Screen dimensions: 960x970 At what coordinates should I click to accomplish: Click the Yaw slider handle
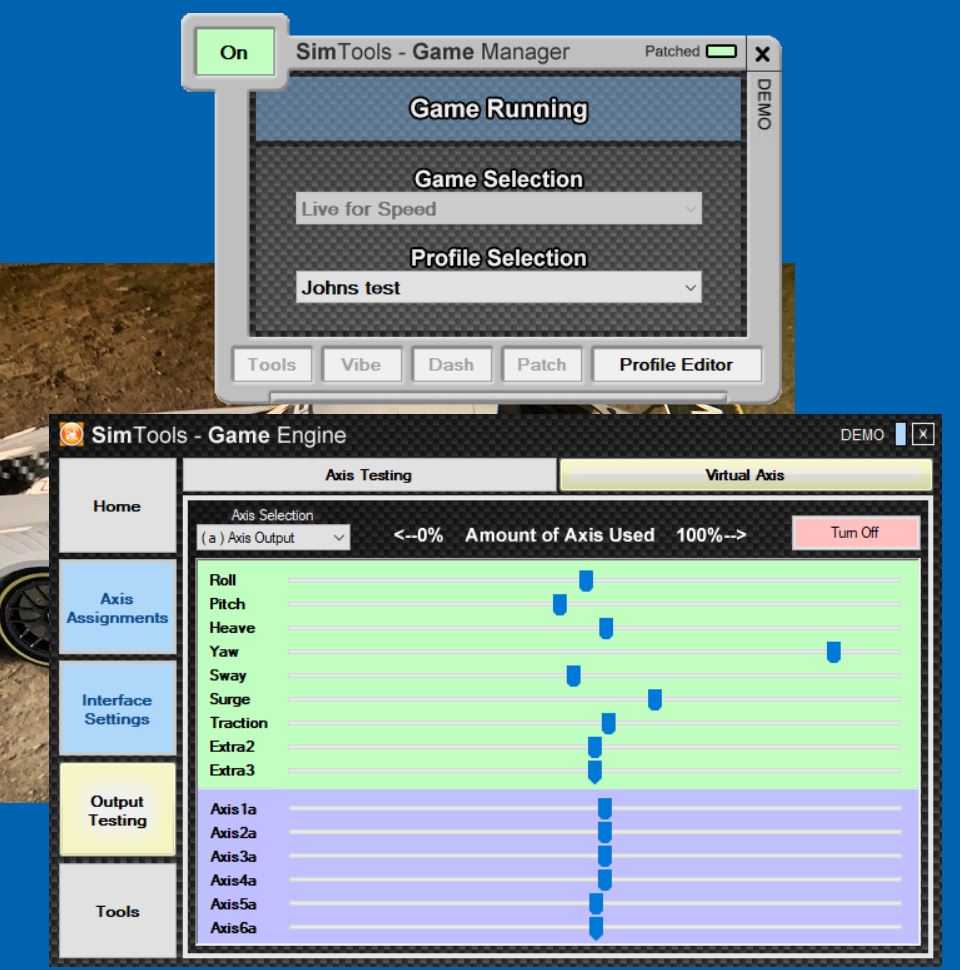tap(834, 652)
